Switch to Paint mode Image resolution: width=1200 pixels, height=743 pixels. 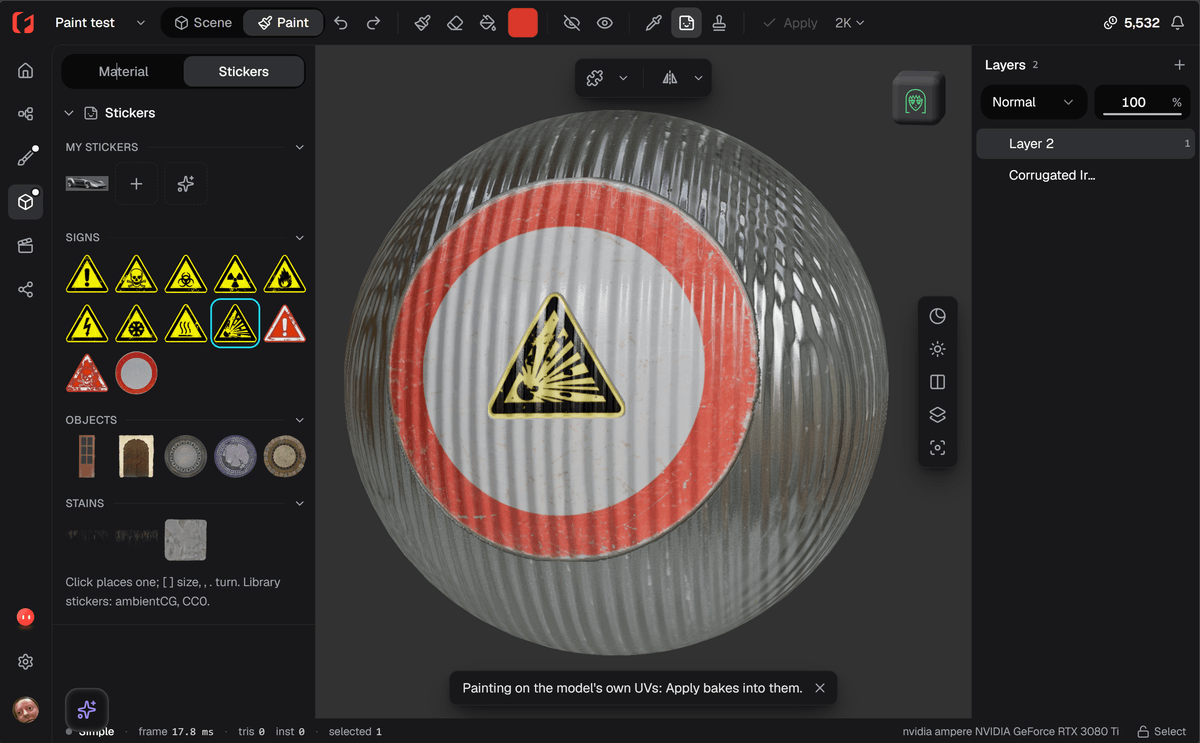click(283, 22)
